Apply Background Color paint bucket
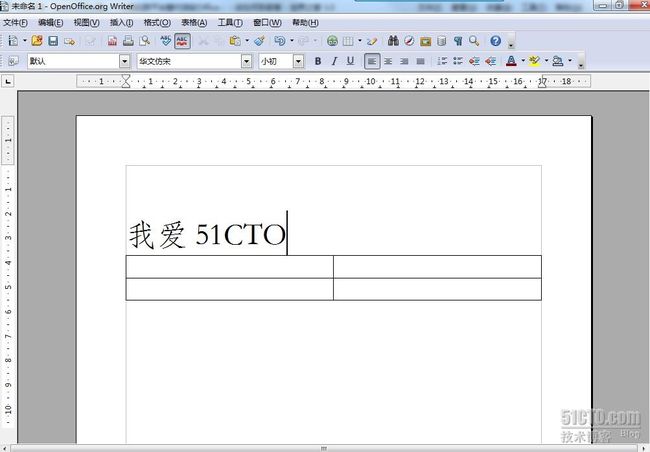The width and height of the screenshot is (650, 452). [558, 61]
